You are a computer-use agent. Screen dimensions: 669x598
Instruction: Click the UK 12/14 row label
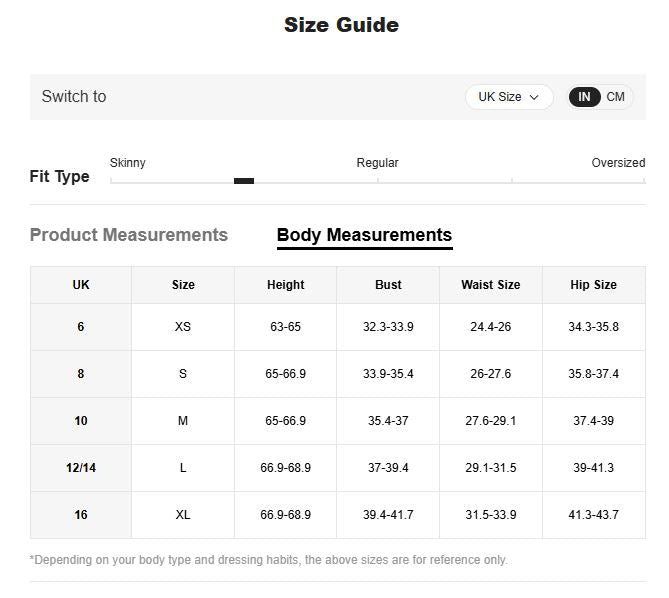coord(81,468)
